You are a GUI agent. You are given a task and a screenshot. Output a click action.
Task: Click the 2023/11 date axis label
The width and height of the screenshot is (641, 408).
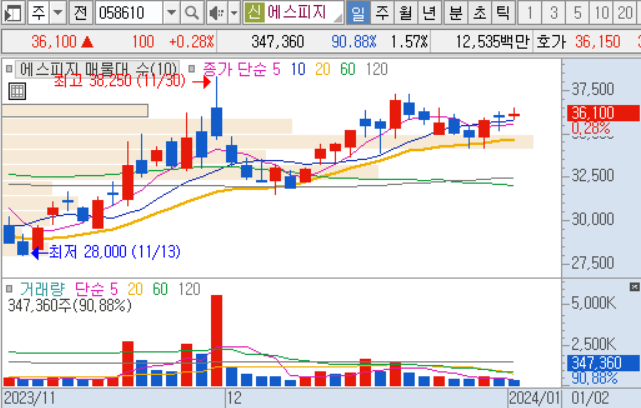coord(29,398)
